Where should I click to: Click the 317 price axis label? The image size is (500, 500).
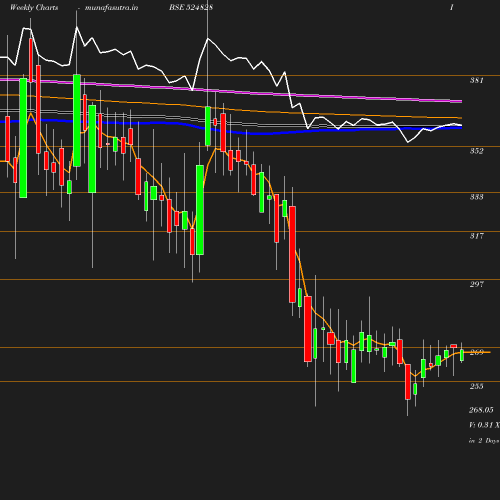point(477,236)
